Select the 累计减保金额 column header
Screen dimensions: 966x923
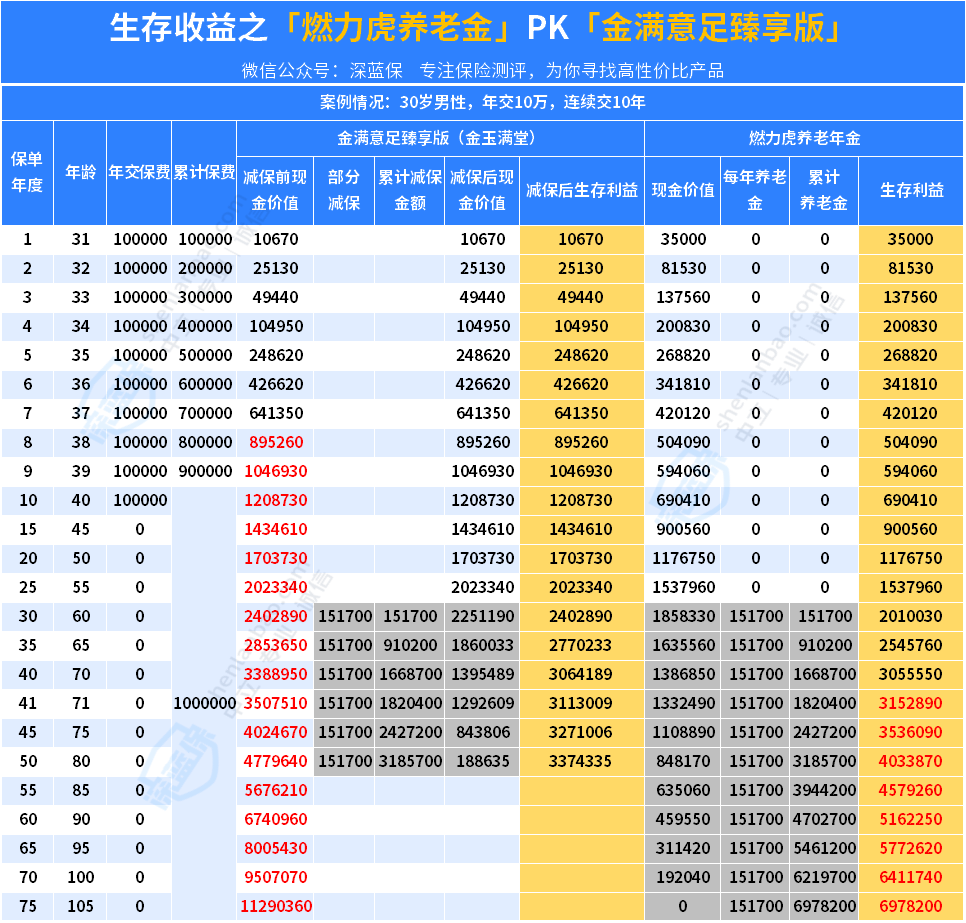[x=410, y=190]
